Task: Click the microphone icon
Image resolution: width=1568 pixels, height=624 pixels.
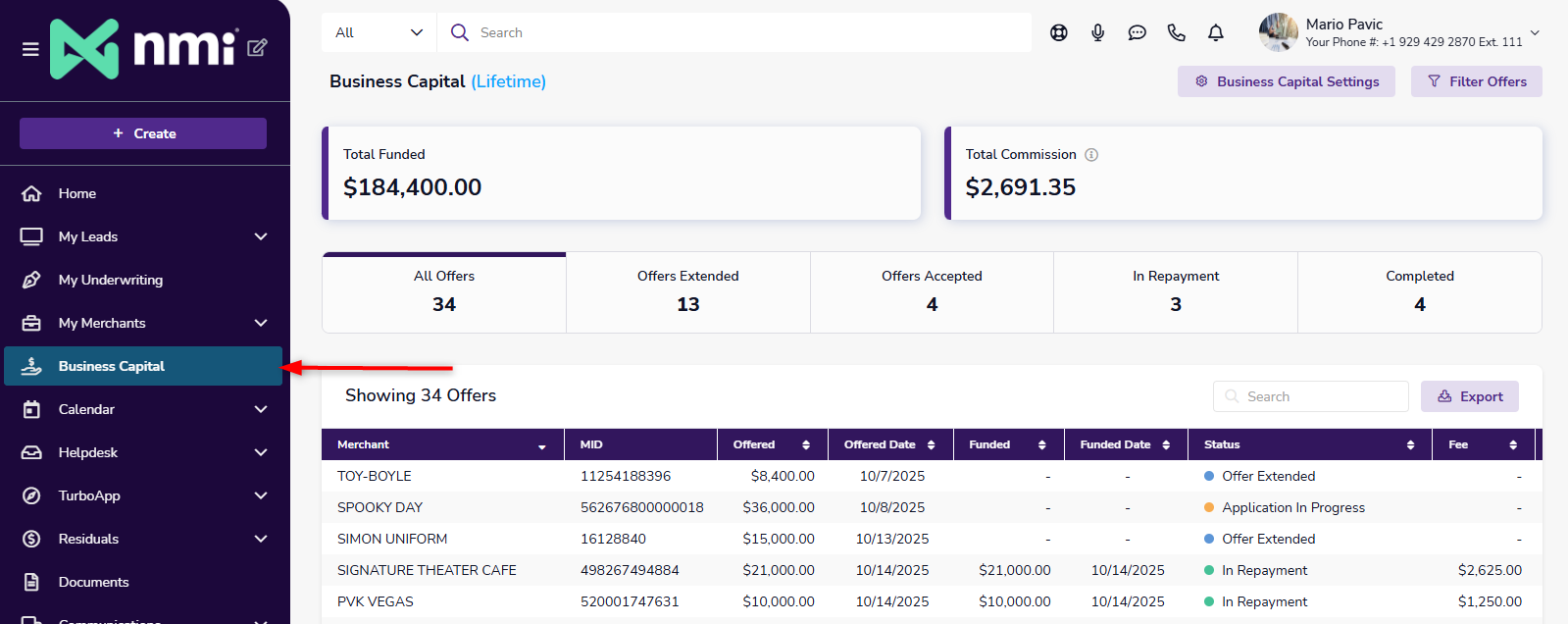Action: click(1097, 32)
